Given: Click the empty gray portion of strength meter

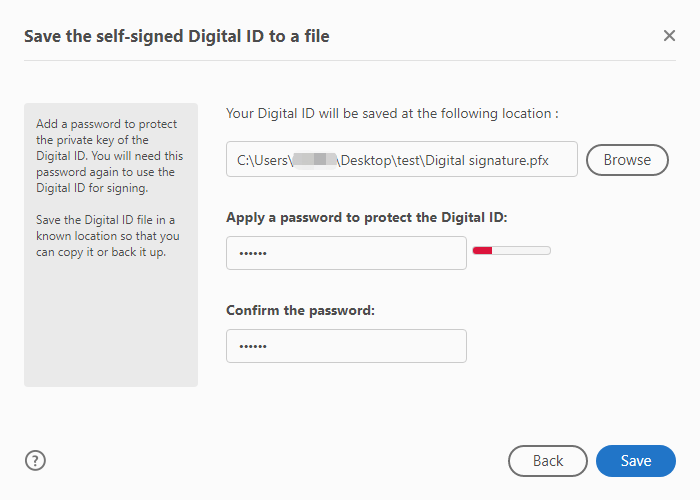Looking at the screenshot, I should click(x=521, y=250).
